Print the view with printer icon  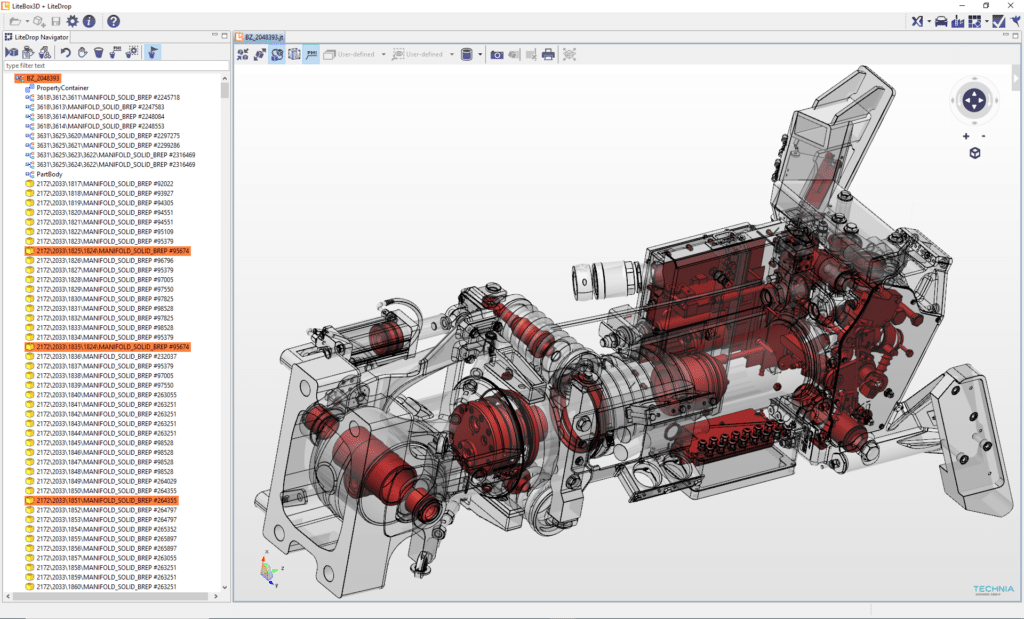point(548,54)
